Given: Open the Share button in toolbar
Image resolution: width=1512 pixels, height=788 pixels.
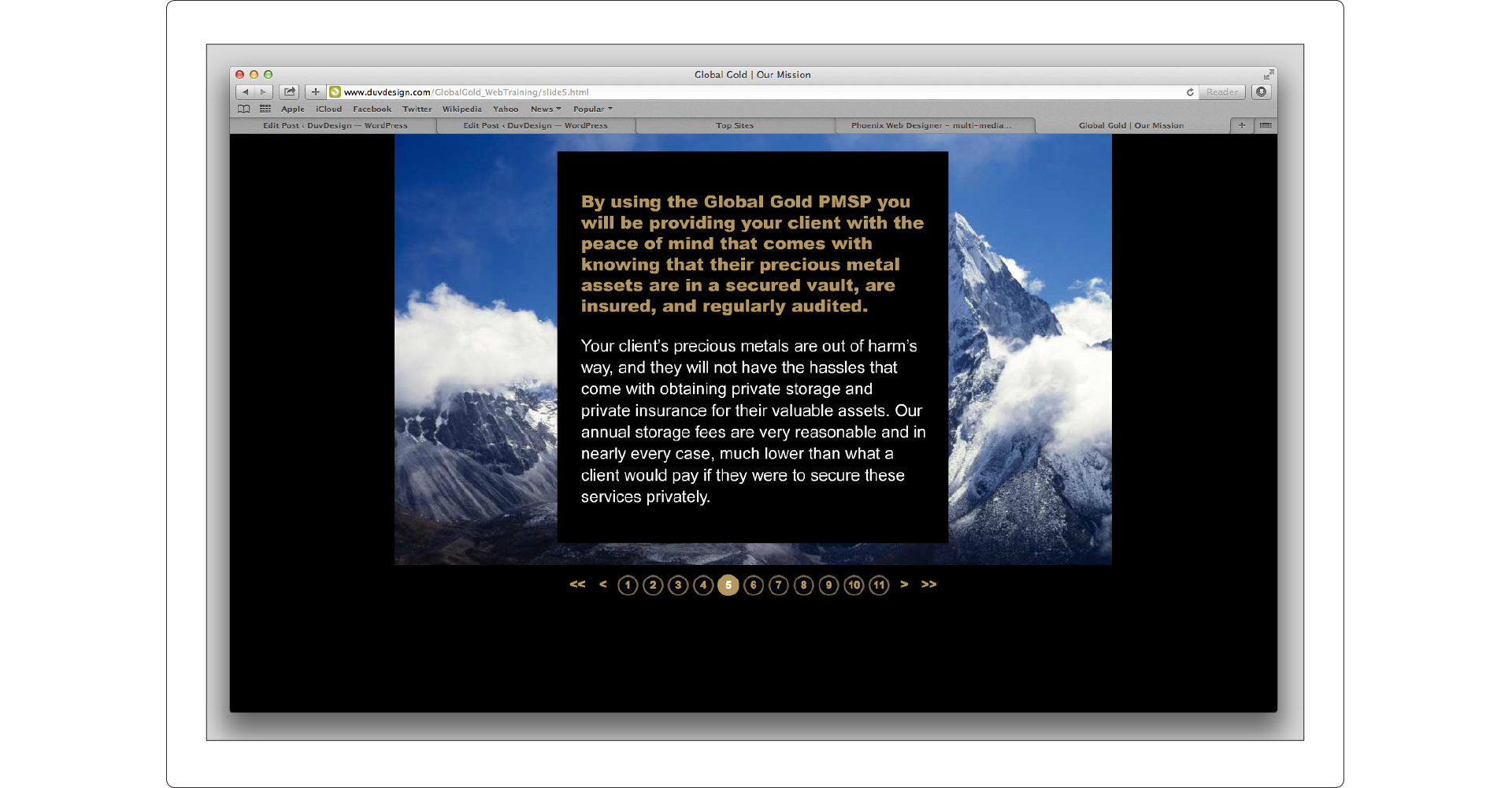Looking at the screenshot, I should click(289, 92).
